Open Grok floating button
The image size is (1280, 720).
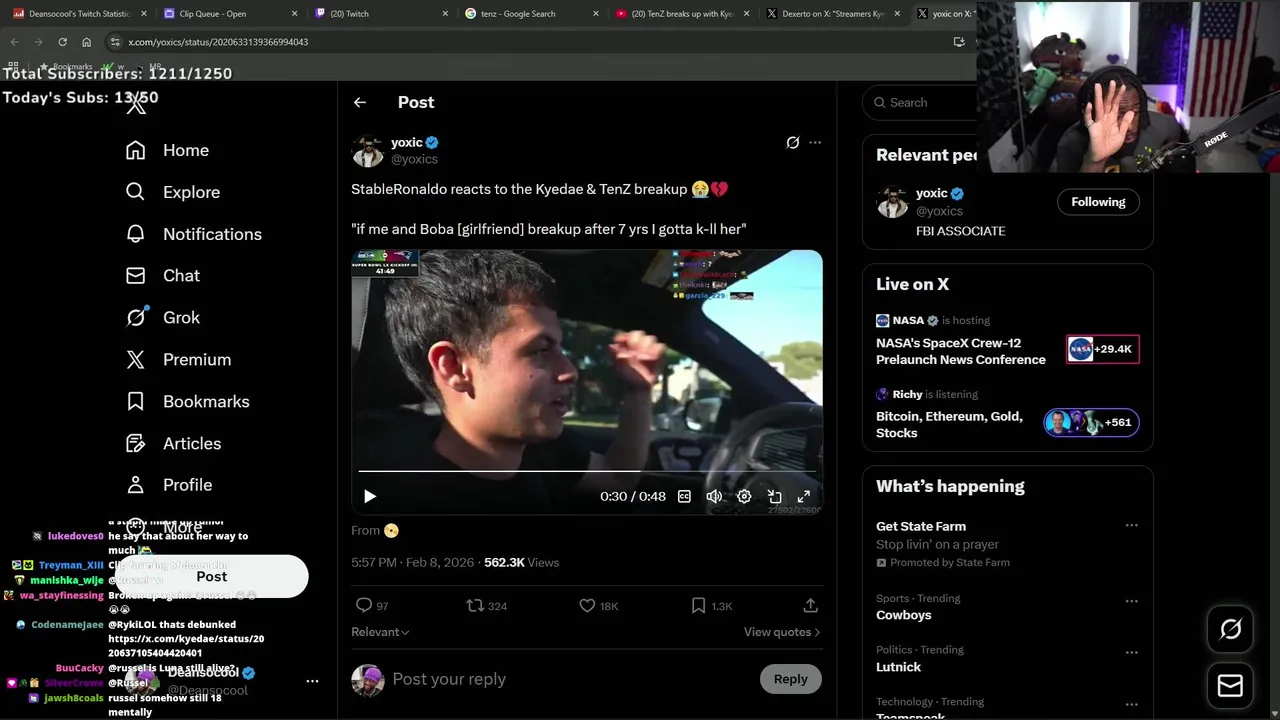pos(1230,629)
